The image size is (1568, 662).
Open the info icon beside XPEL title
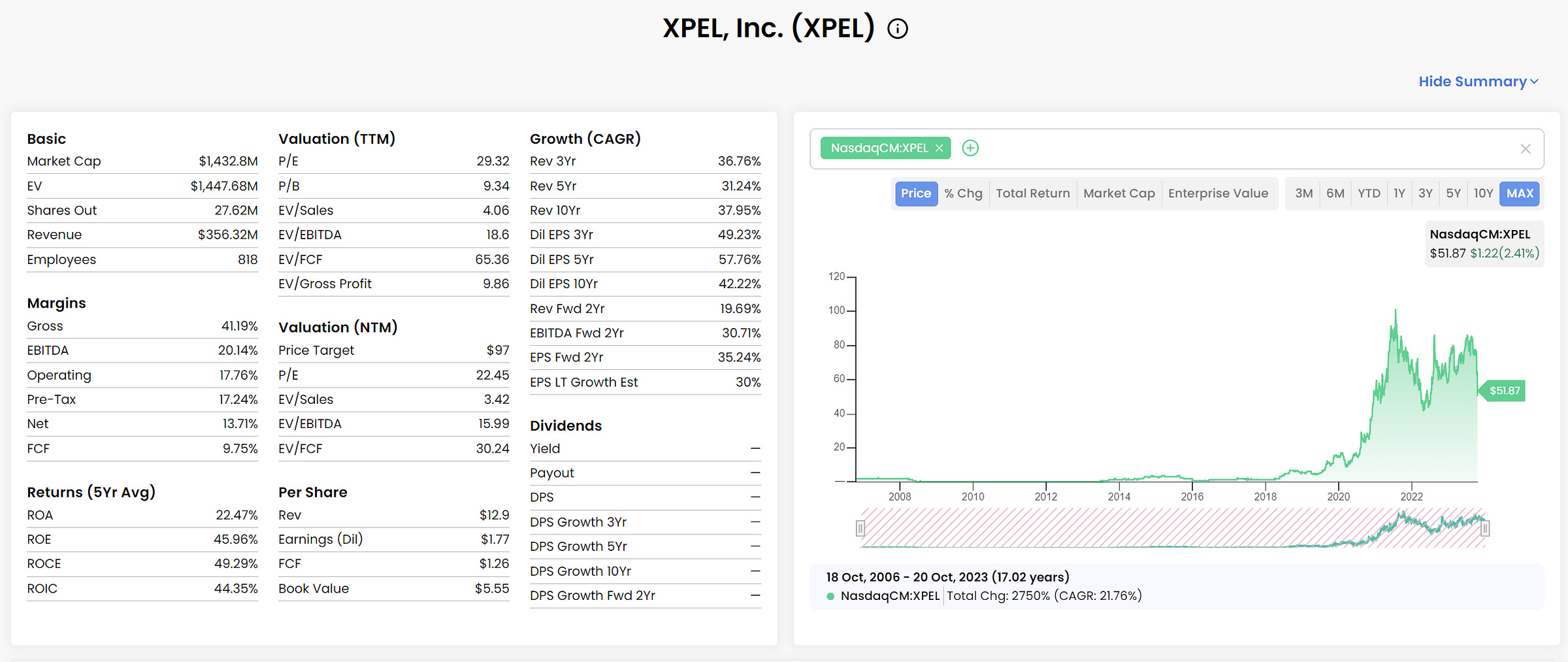pyautogui.click(x=898, y=29)
